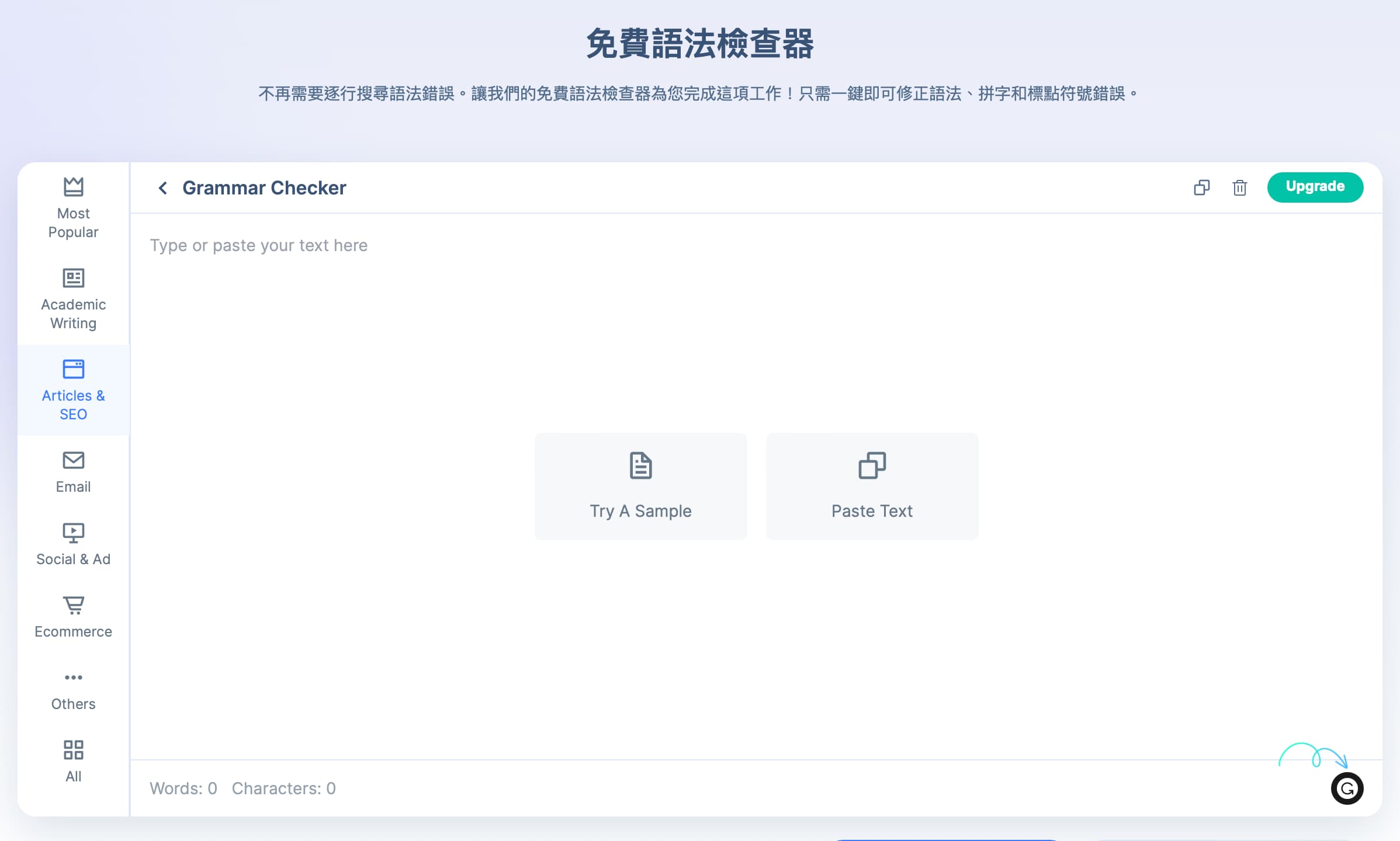
Task: Expand the Try A Sample option
Action: point(641,485)
